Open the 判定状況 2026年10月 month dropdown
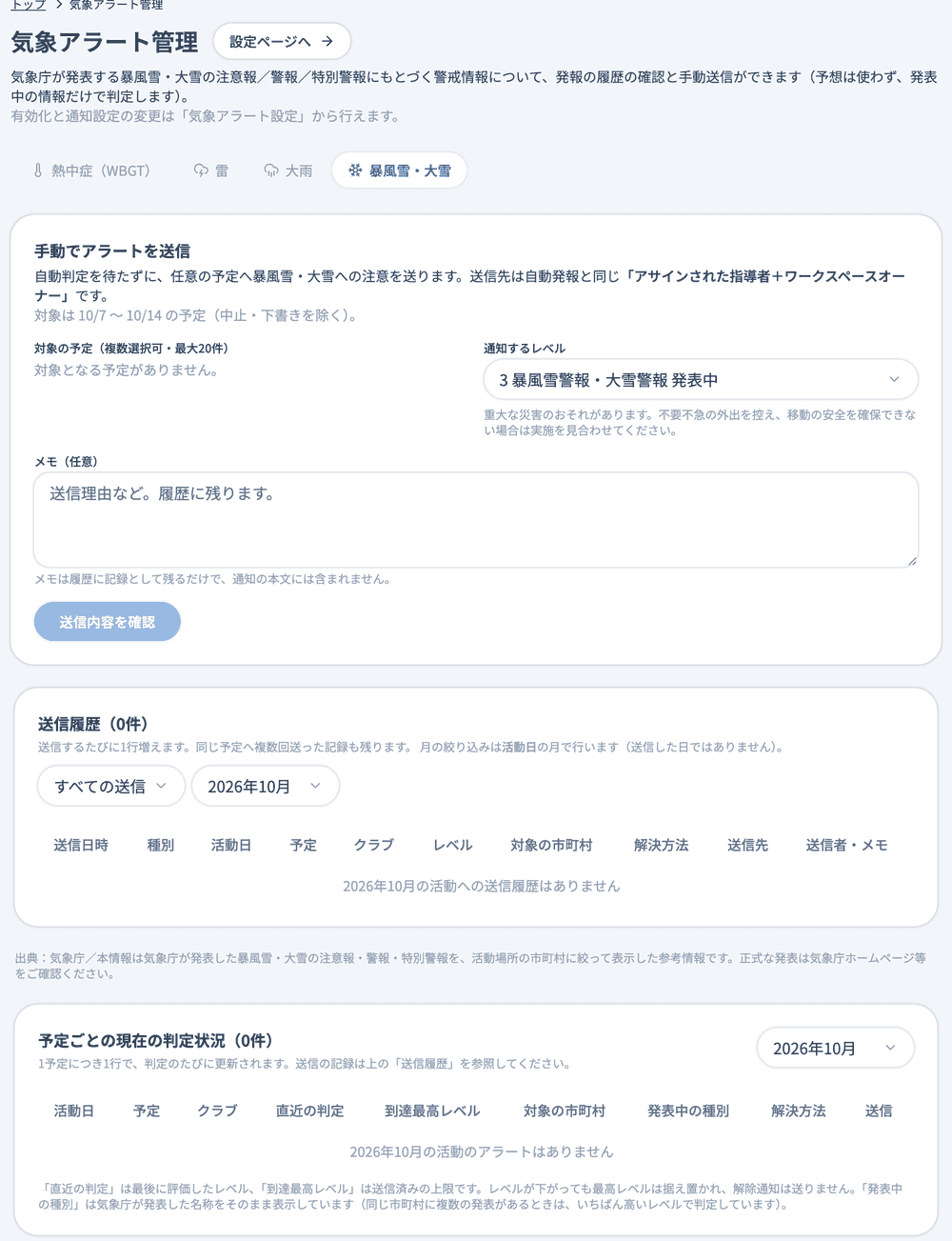The image size is (952, 1241). pos(836,1049)
